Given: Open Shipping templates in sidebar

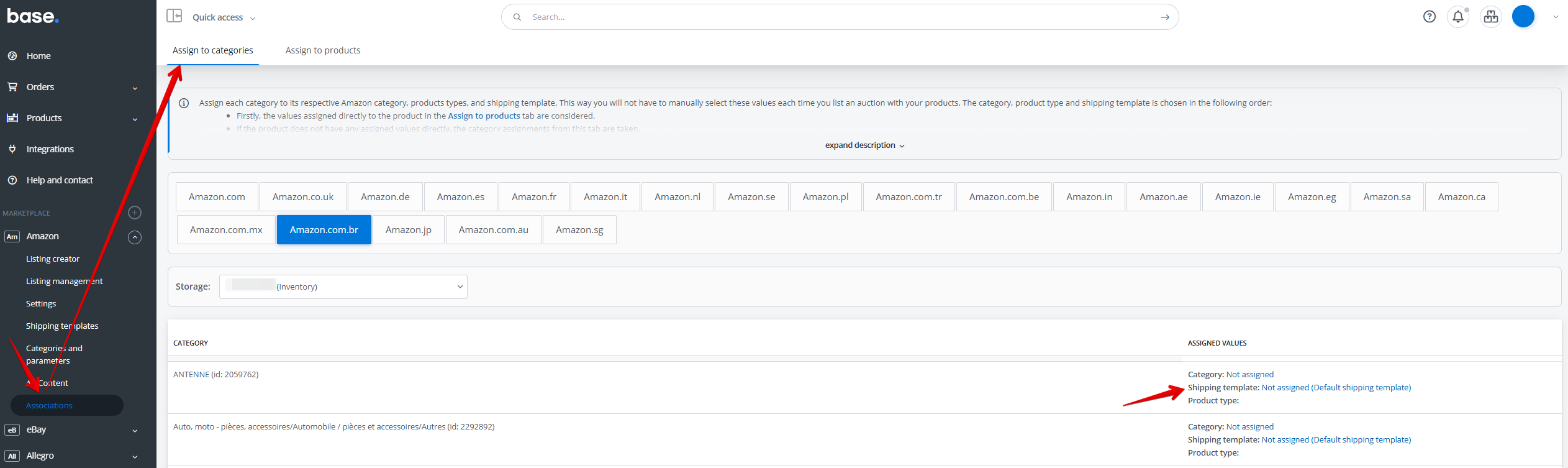Looking at the screenshot, I should point(62,326).
